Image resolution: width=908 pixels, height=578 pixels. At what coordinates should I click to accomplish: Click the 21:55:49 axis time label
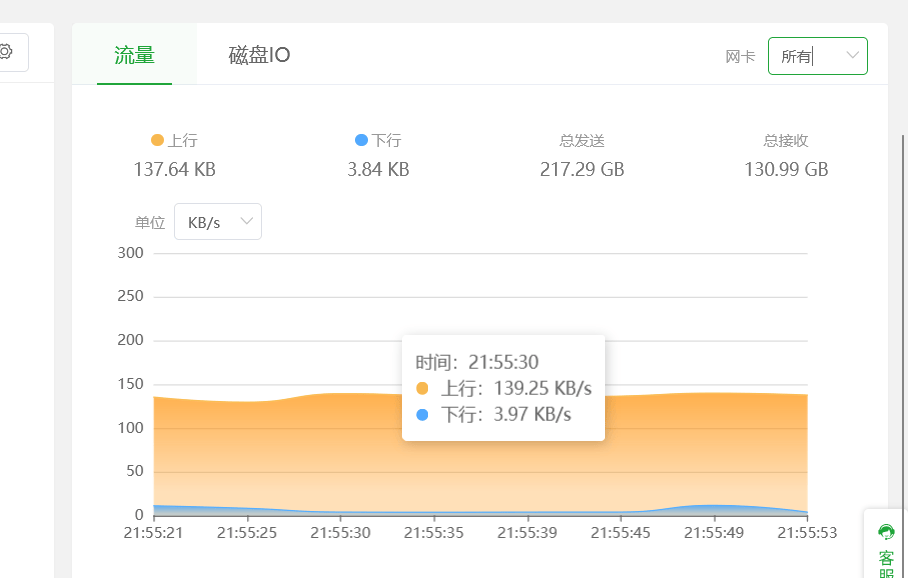click(713, 533)
